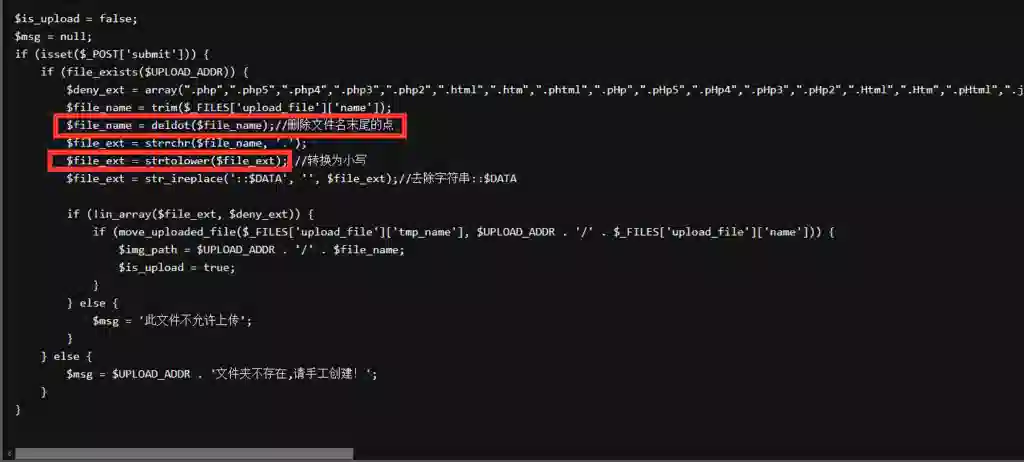Image resolution: width=1024 pixels, height=462 pixels.
Task: Click the //转换为小写 comment
Action: [x=334, y=160]
